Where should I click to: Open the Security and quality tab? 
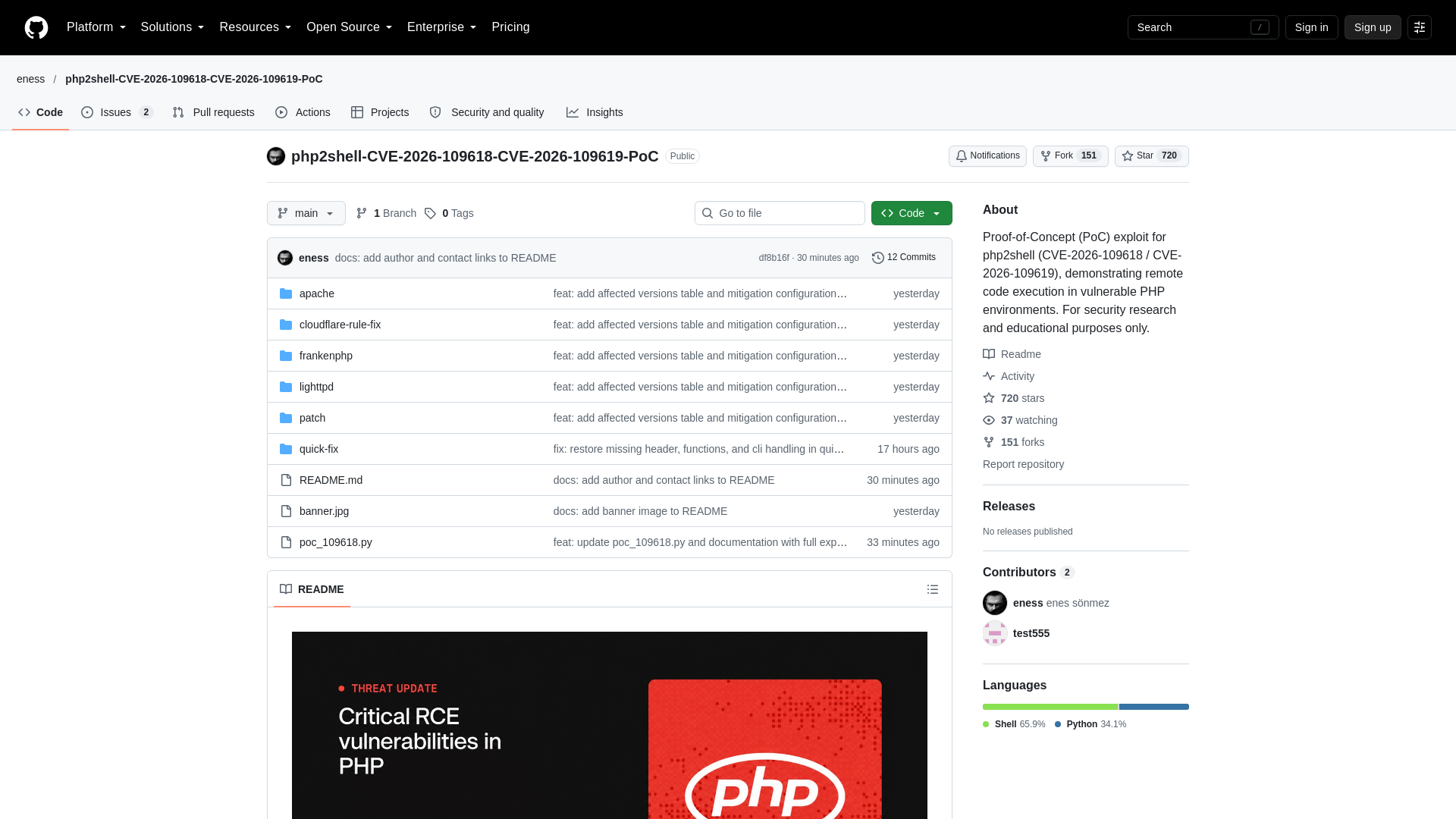click(x=487, y=112)
